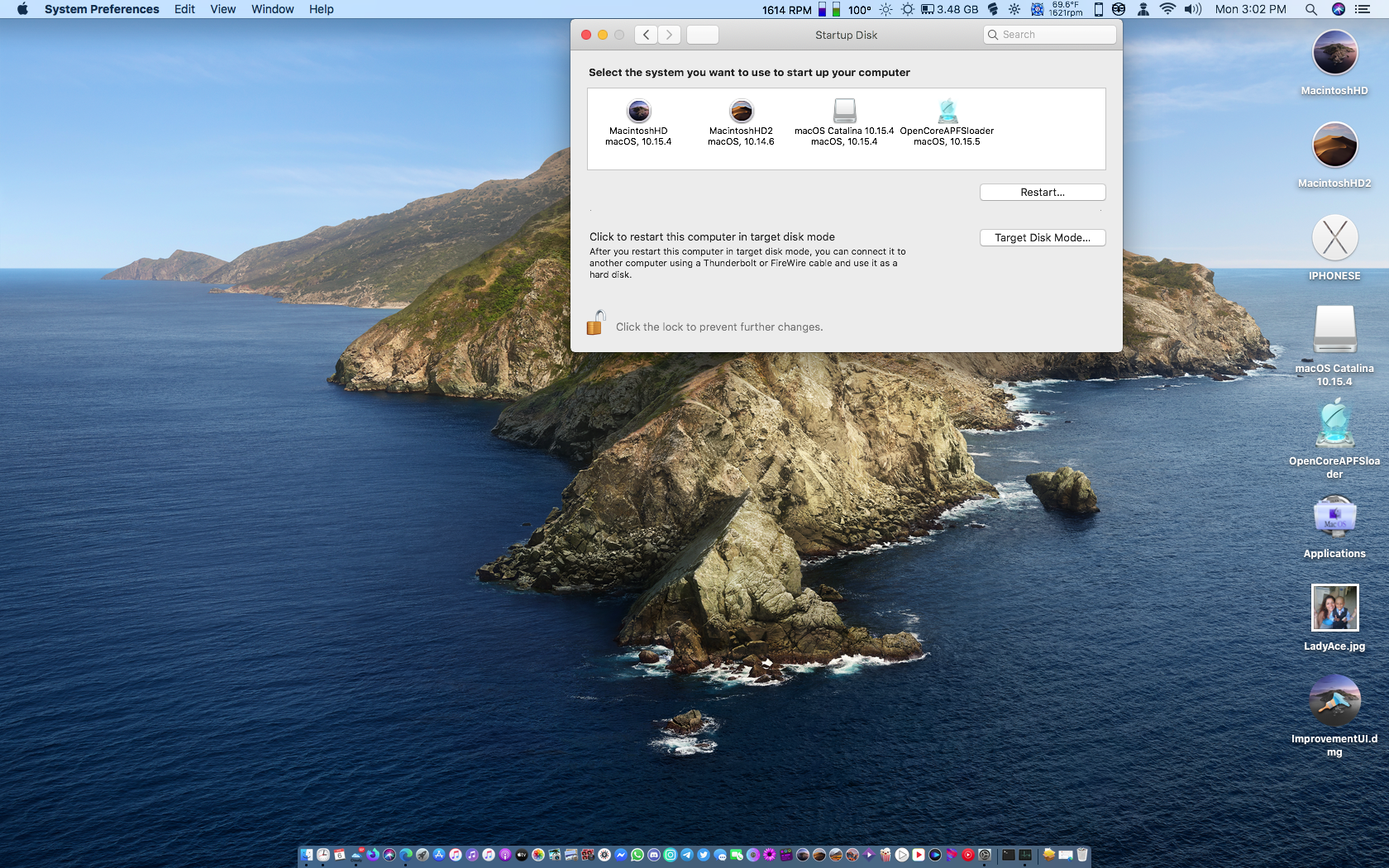This screenshot has width=1389, height=868.
Task: Open Discord from the Dock
Action: coord(654,855)
